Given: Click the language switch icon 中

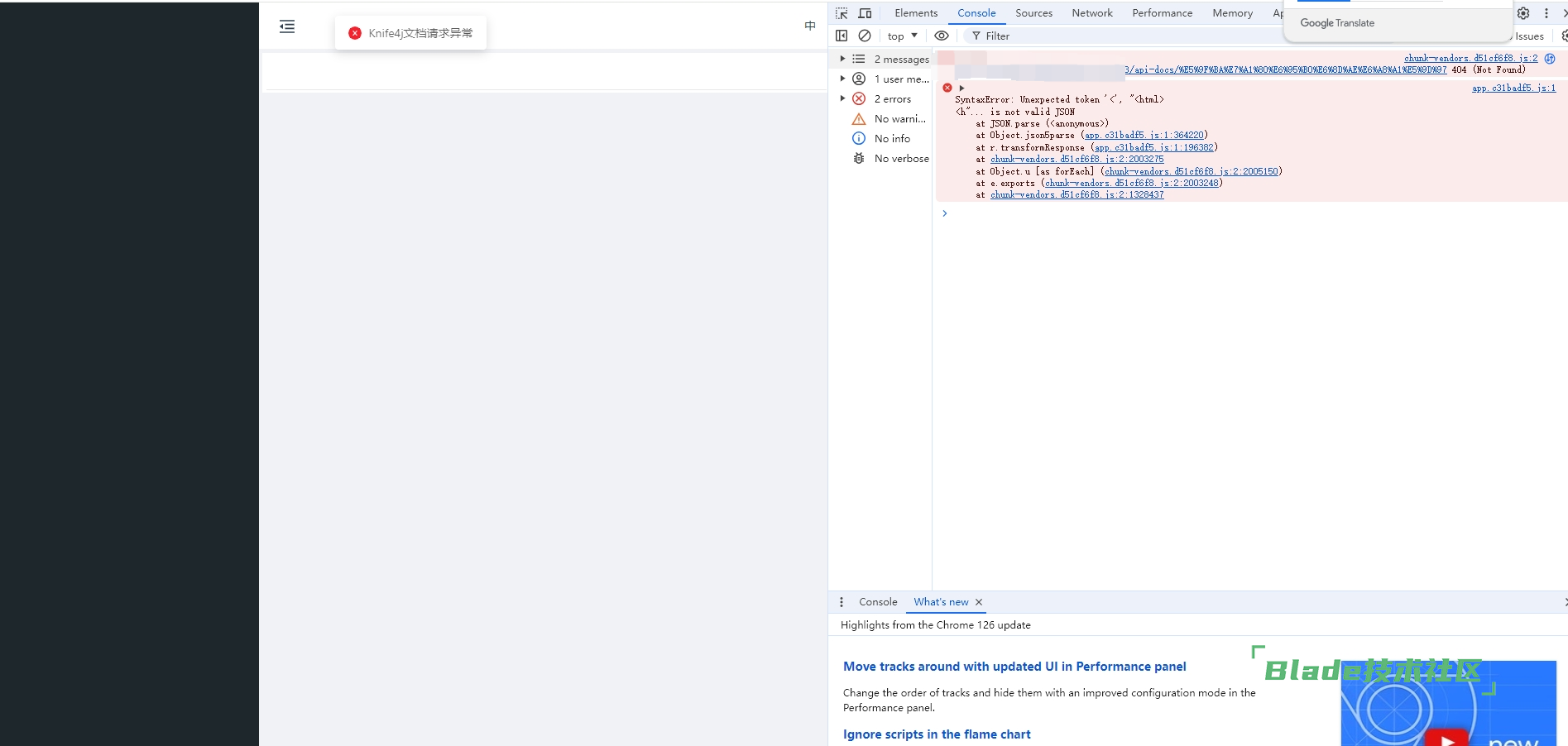Looking at the screenshot, I should [x=810, y=26].
